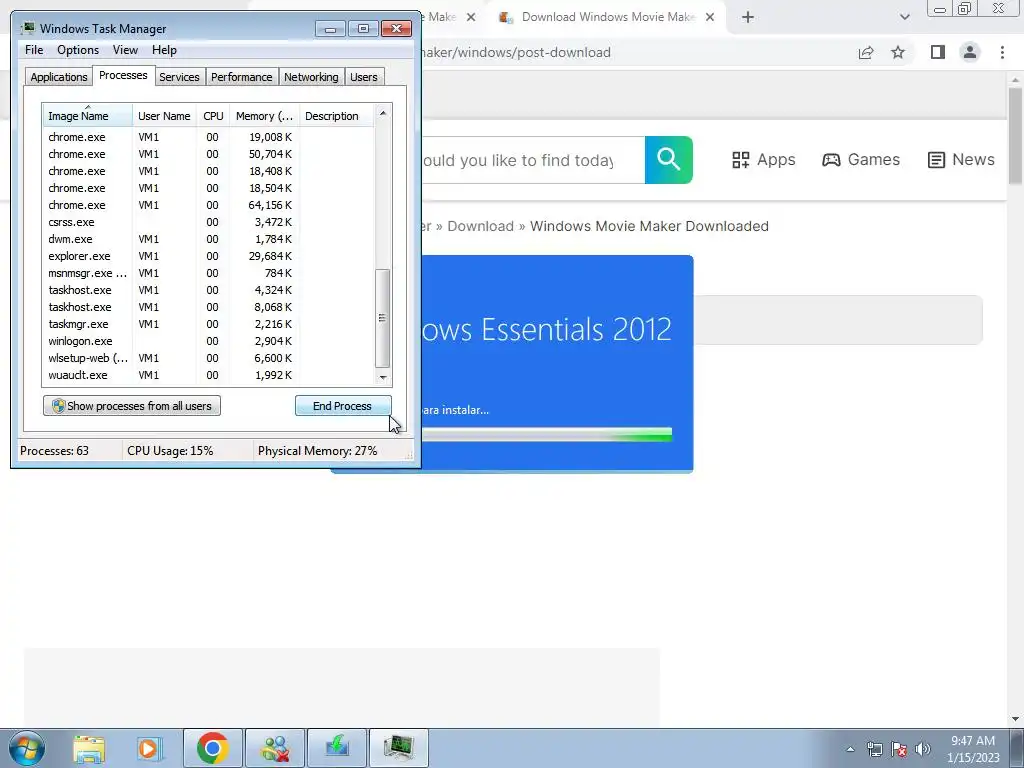This screenshot has height=768, width=1024.
Task: Click Show processes from all users
Action: click(132, 406)
